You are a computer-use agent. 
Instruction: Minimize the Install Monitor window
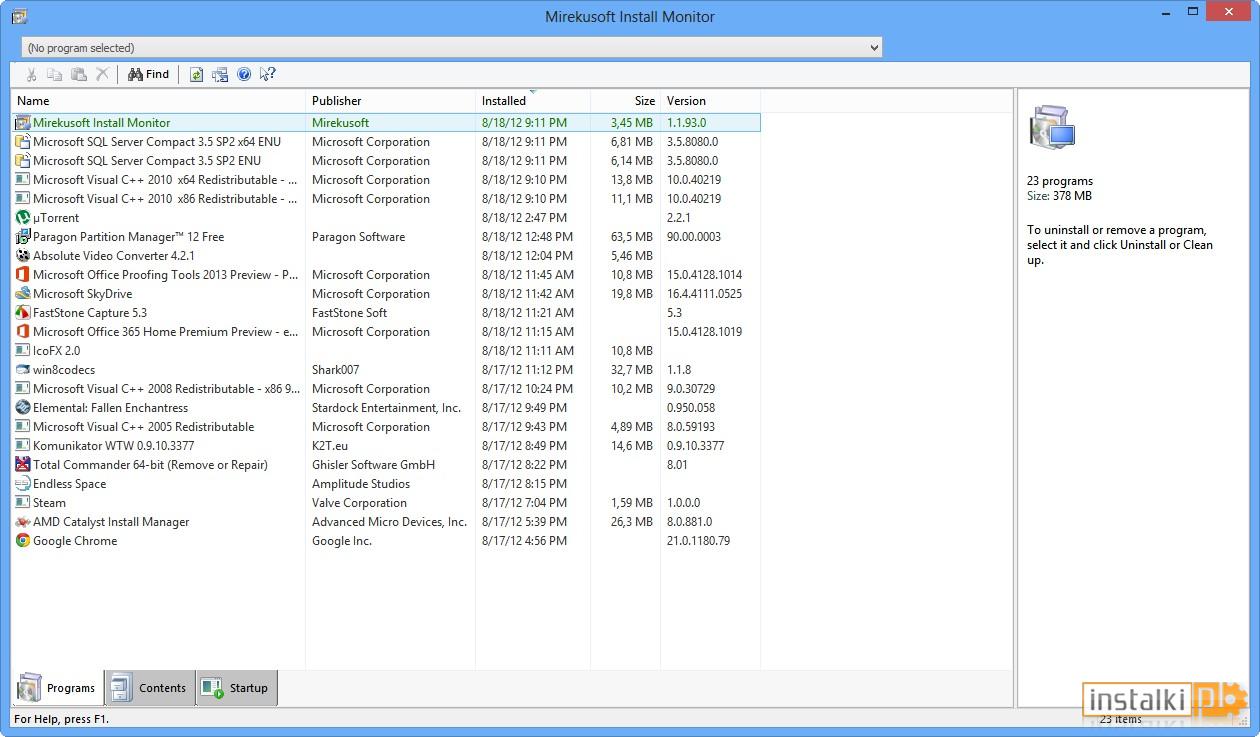click(1167, 13)
